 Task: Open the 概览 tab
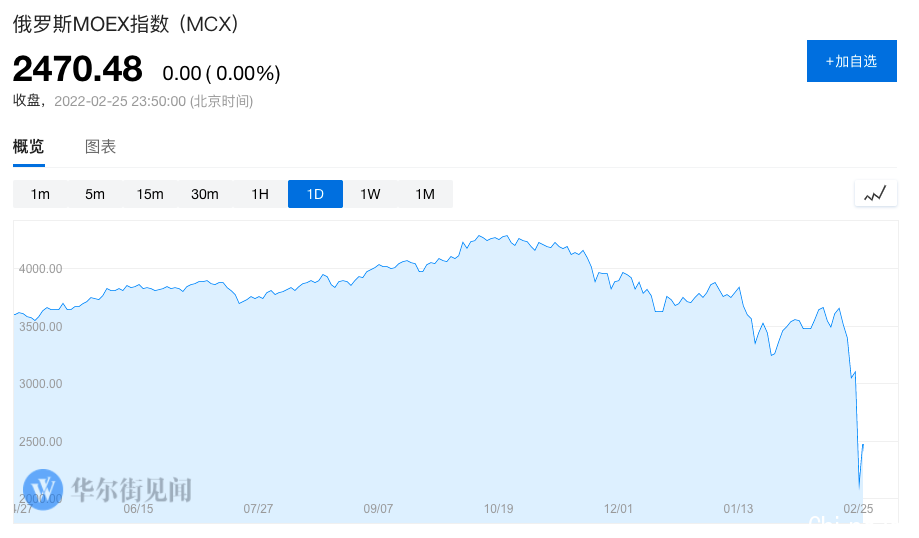pyautogui.click(x=29, y=147)
